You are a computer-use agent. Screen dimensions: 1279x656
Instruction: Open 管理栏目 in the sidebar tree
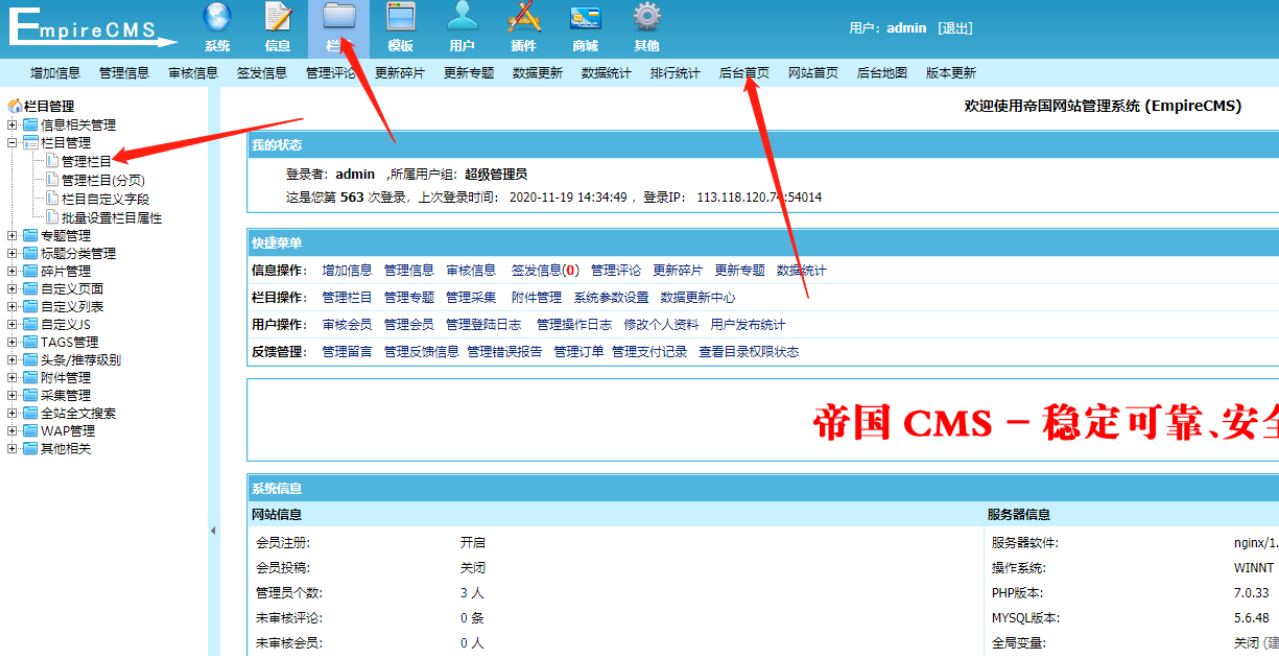[x=86, y=161]
